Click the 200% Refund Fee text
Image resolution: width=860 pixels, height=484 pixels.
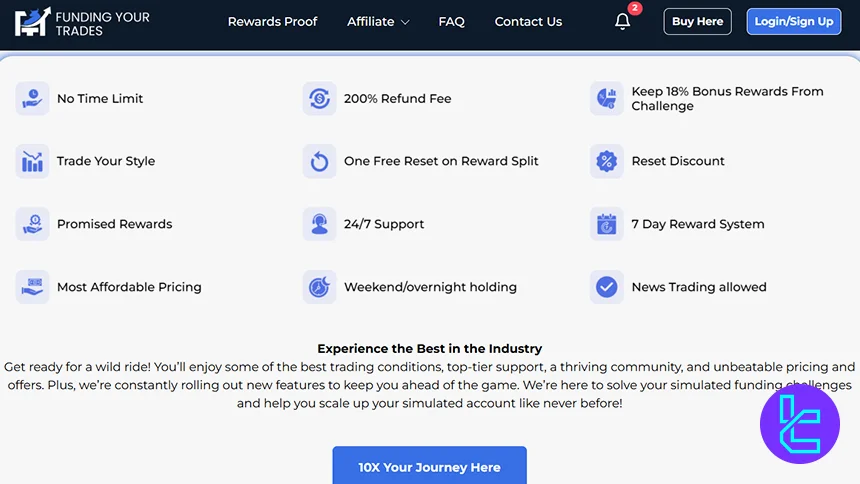pos(398,99)
